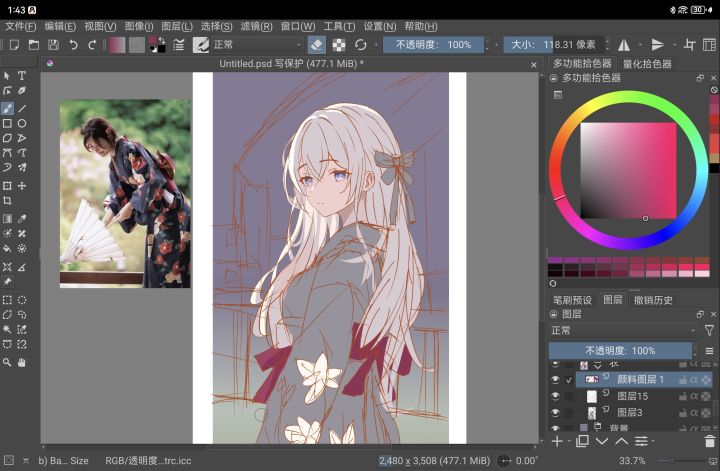720x471 pixels.
Task: Toggle eraser mode in top toolbar
Action: [317, 45]
